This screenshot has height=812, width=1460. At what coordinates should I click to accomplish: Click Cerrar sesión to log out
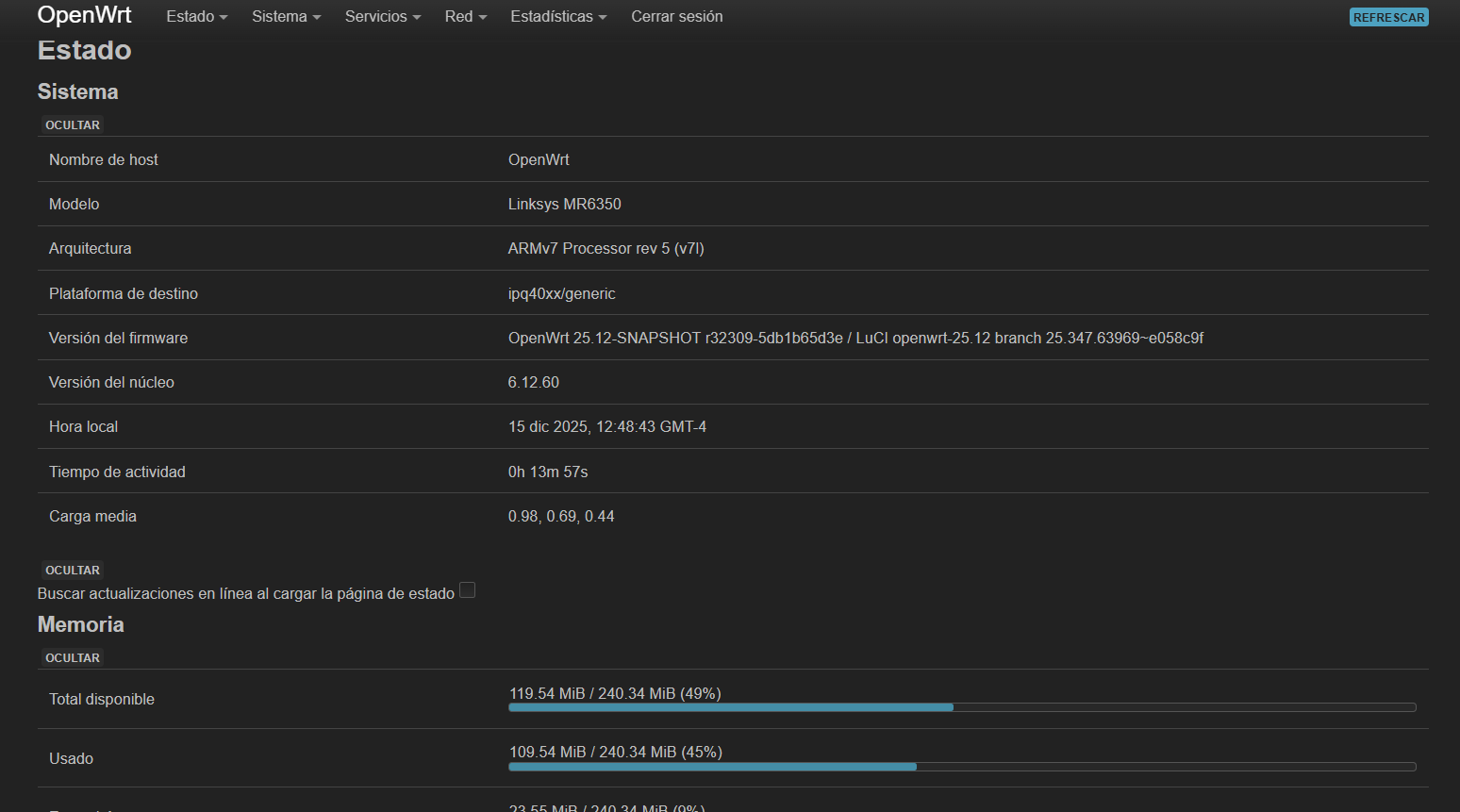(x=676, y=17)
